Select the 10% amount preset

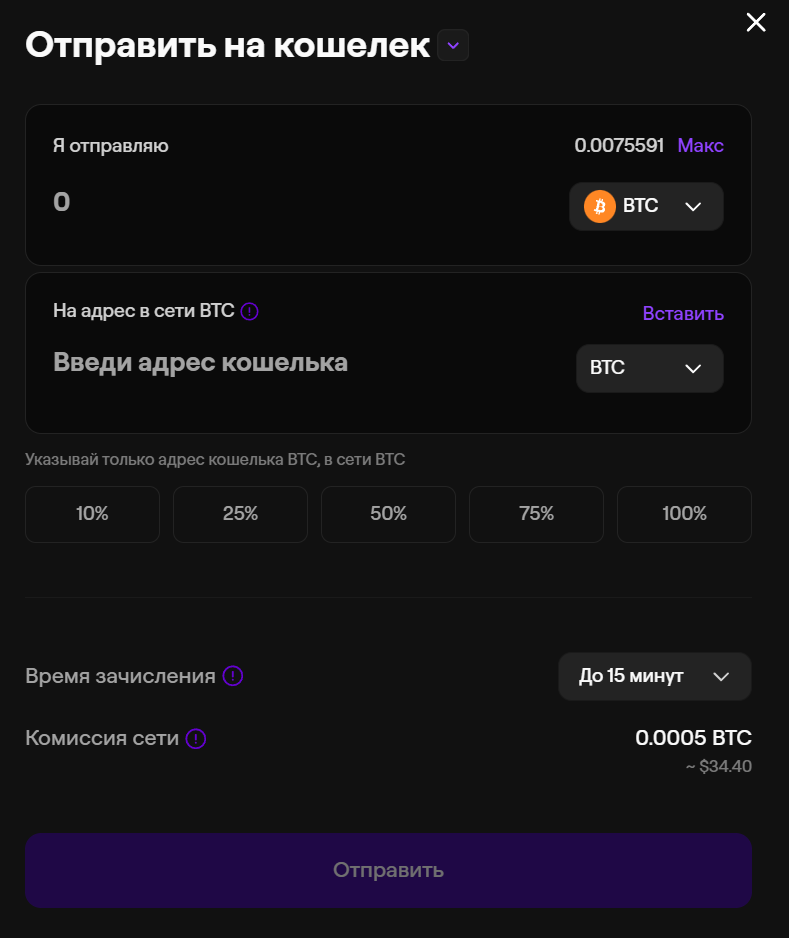coord(92,514)
